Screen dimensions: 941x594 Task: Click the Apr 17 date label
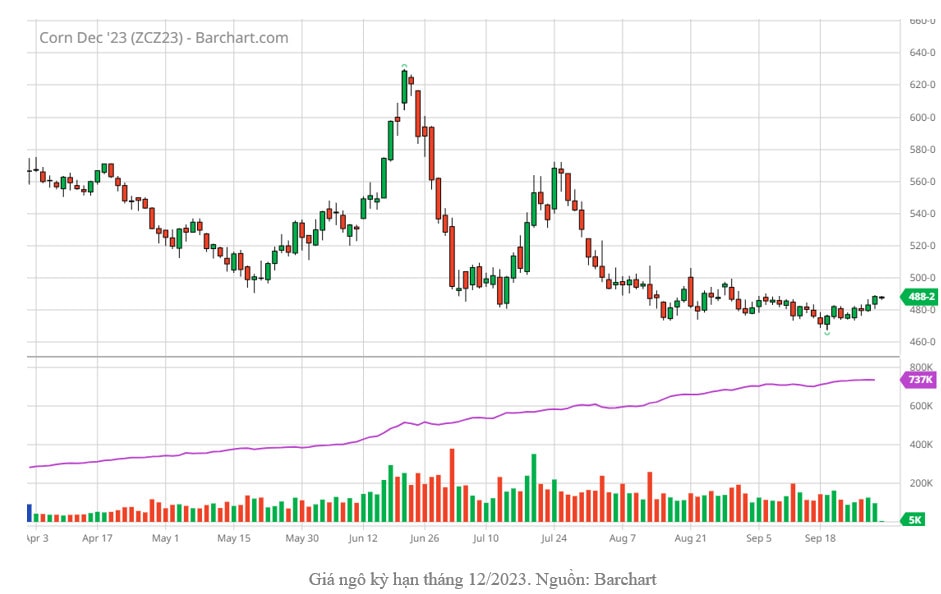pyautogui.click(x=97, y=538)
